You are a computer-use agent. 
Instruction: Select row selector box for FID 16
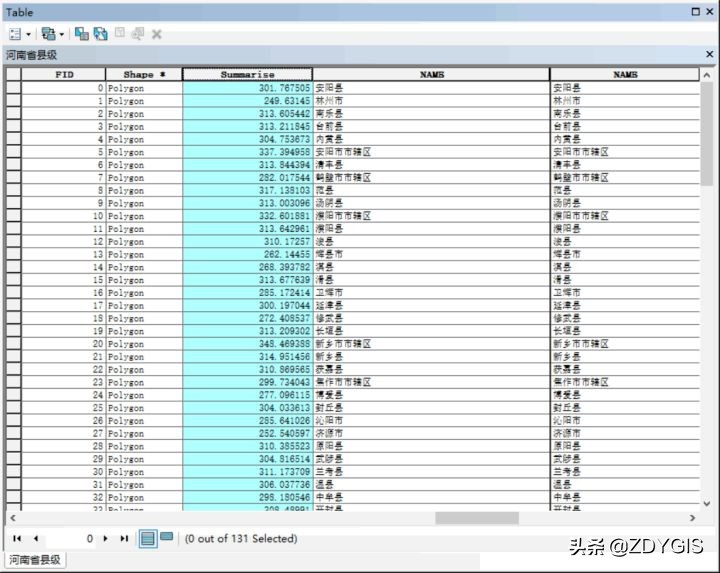point(14,292)
